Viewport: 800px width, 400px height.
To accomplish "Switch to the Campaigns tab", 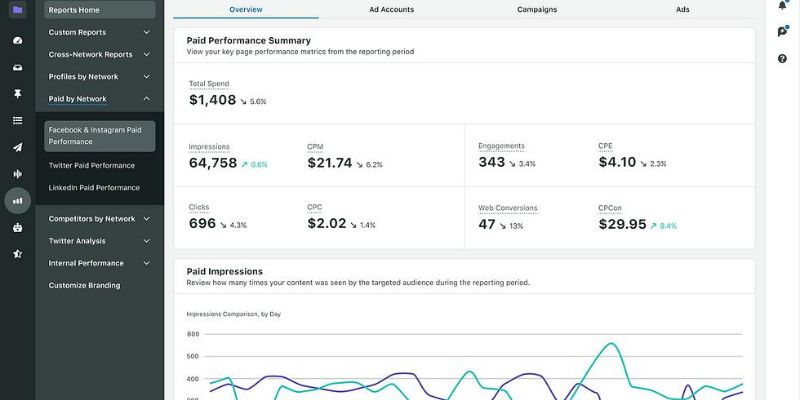I will (537, 10).
